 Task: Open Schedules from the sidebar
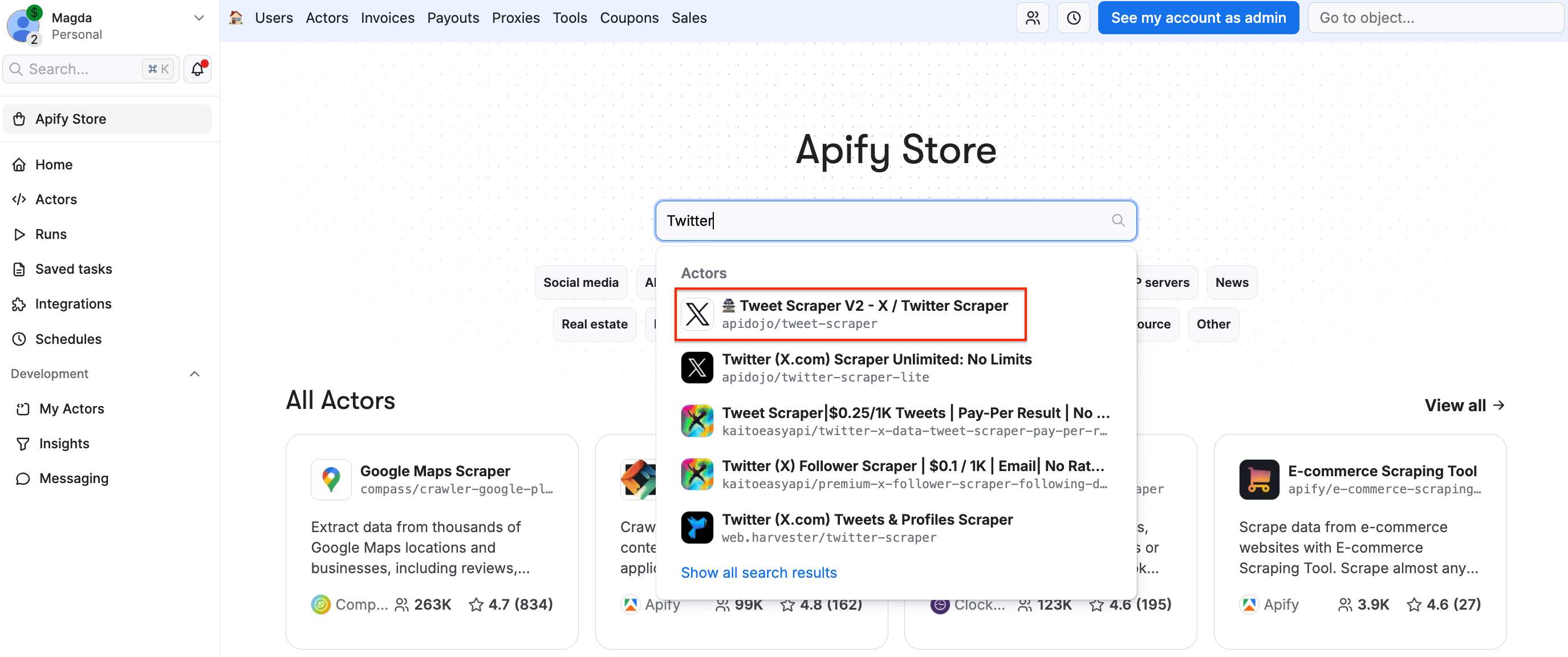click(x=67, y=339)
